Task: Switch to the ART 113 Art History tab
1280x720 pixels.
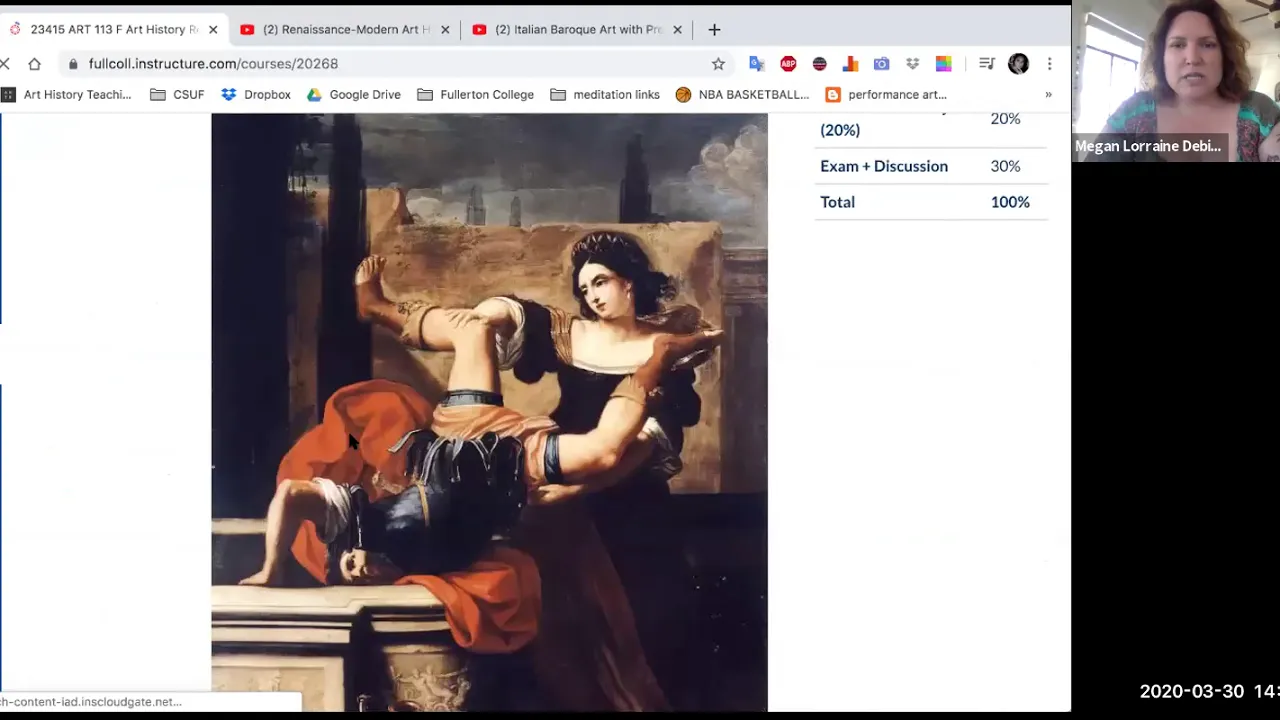Action: pyautogui.click(x=114, y=30)
